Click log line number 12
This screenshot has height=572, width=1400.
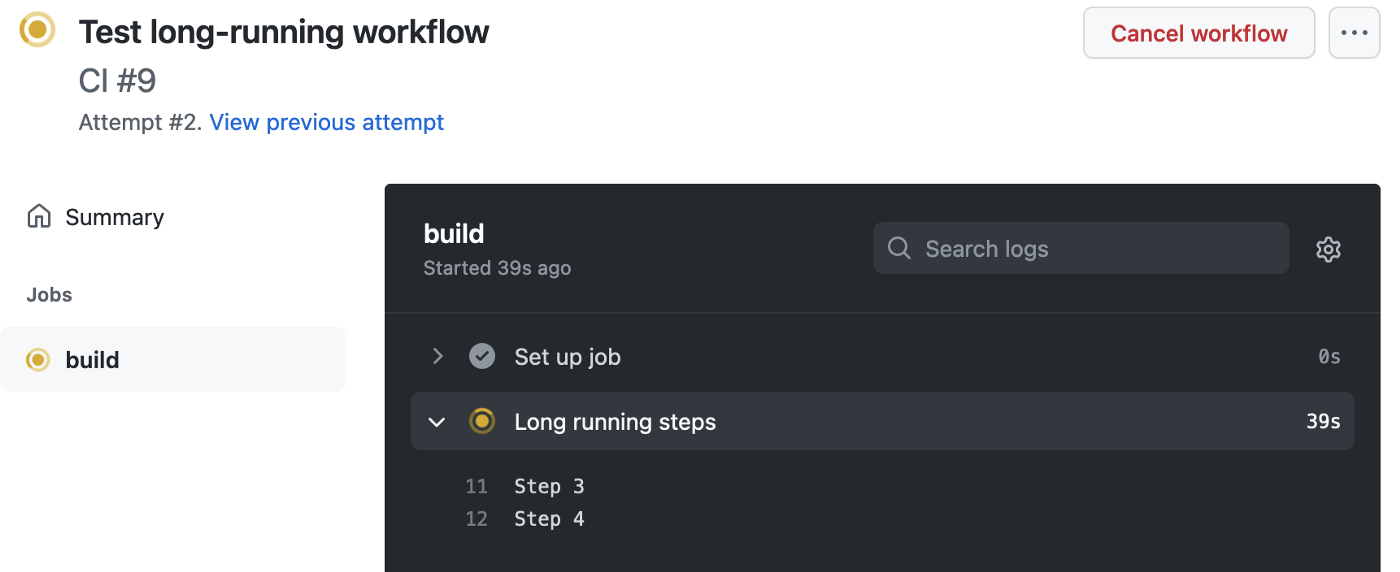coord(476,519)
